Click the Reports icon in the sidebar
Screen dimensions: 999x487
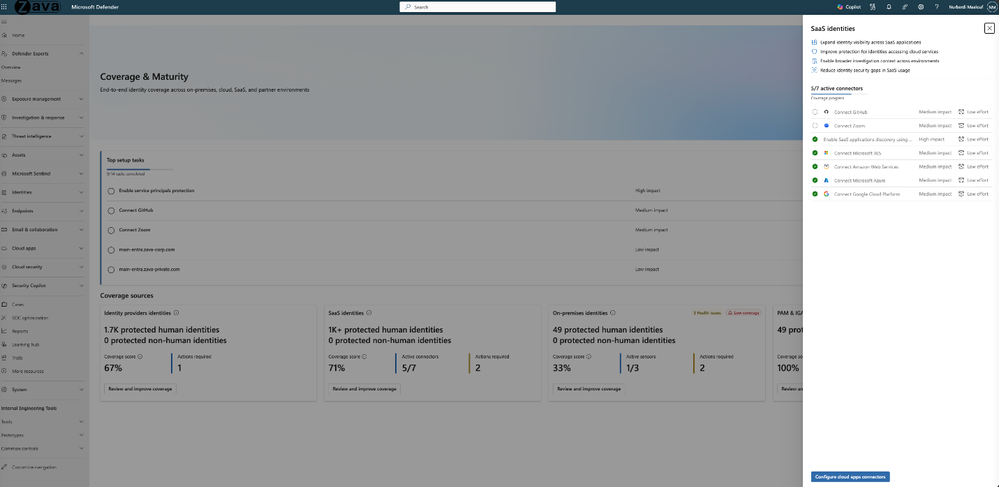coord(4,331)
